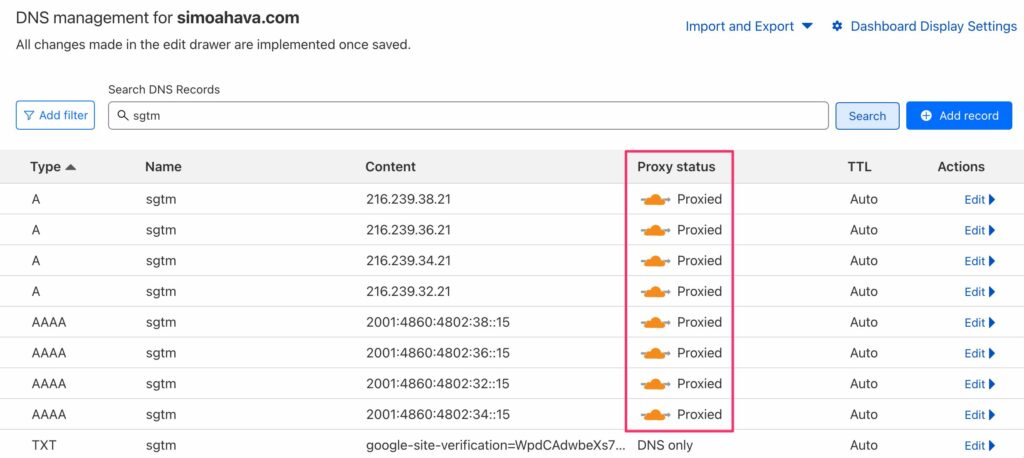Screen dimensions: 1024x458
Task: Select the content cell 216.239.36.21
Action: click(408, 230)
